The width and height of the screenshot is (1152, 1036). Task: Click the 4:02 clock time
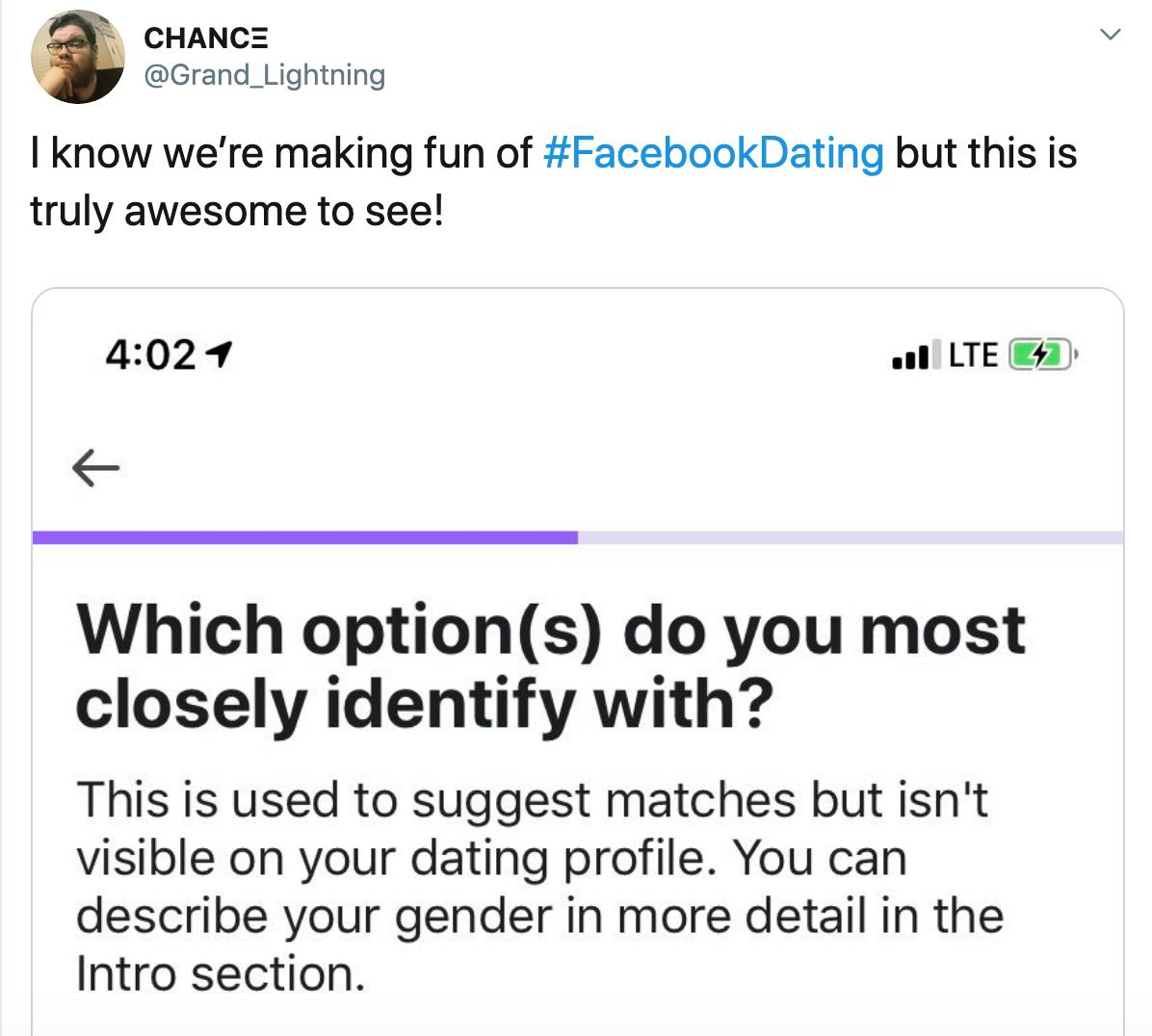[x=150, y=356]
